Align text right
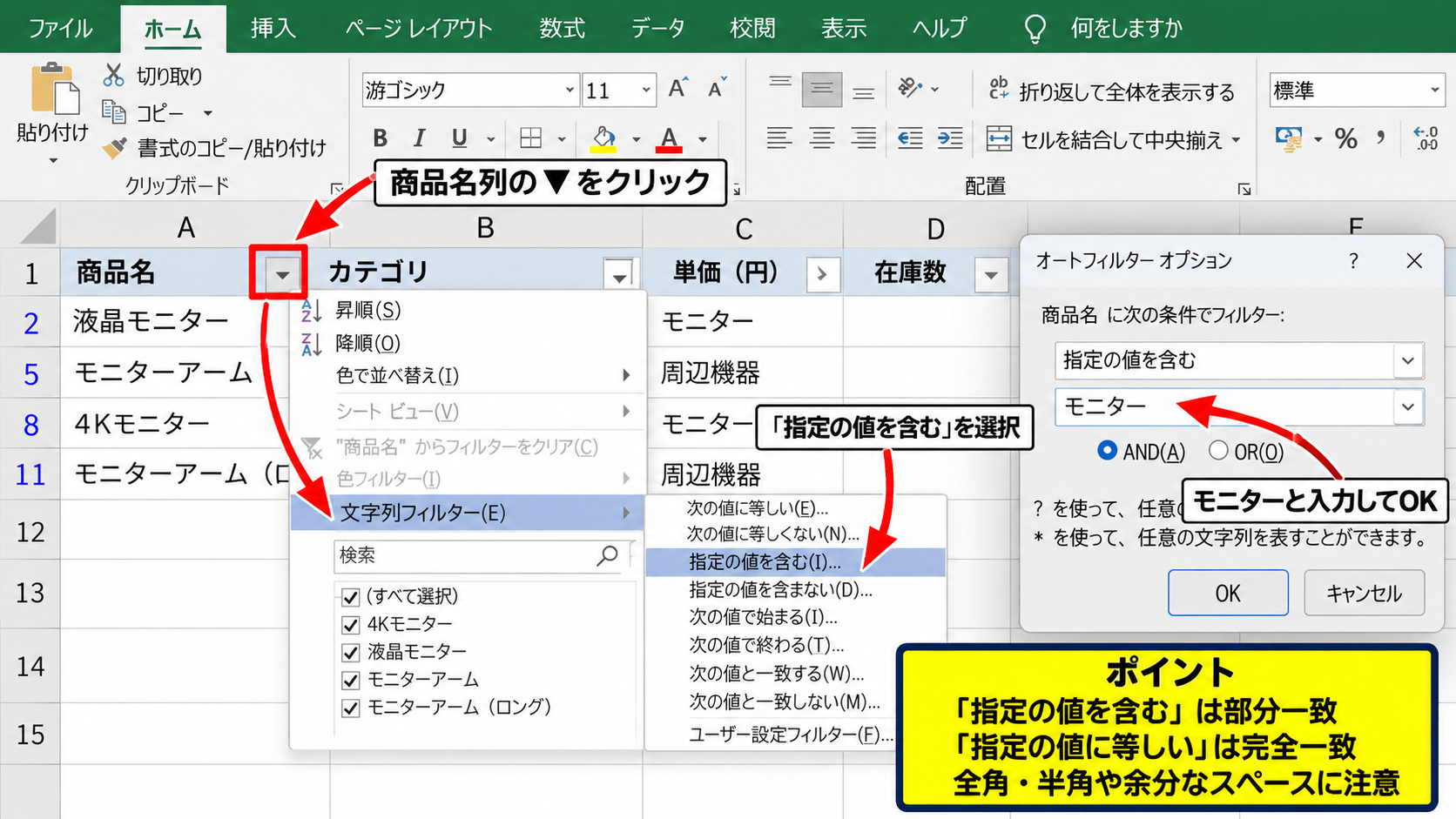 tap(863, 138)
